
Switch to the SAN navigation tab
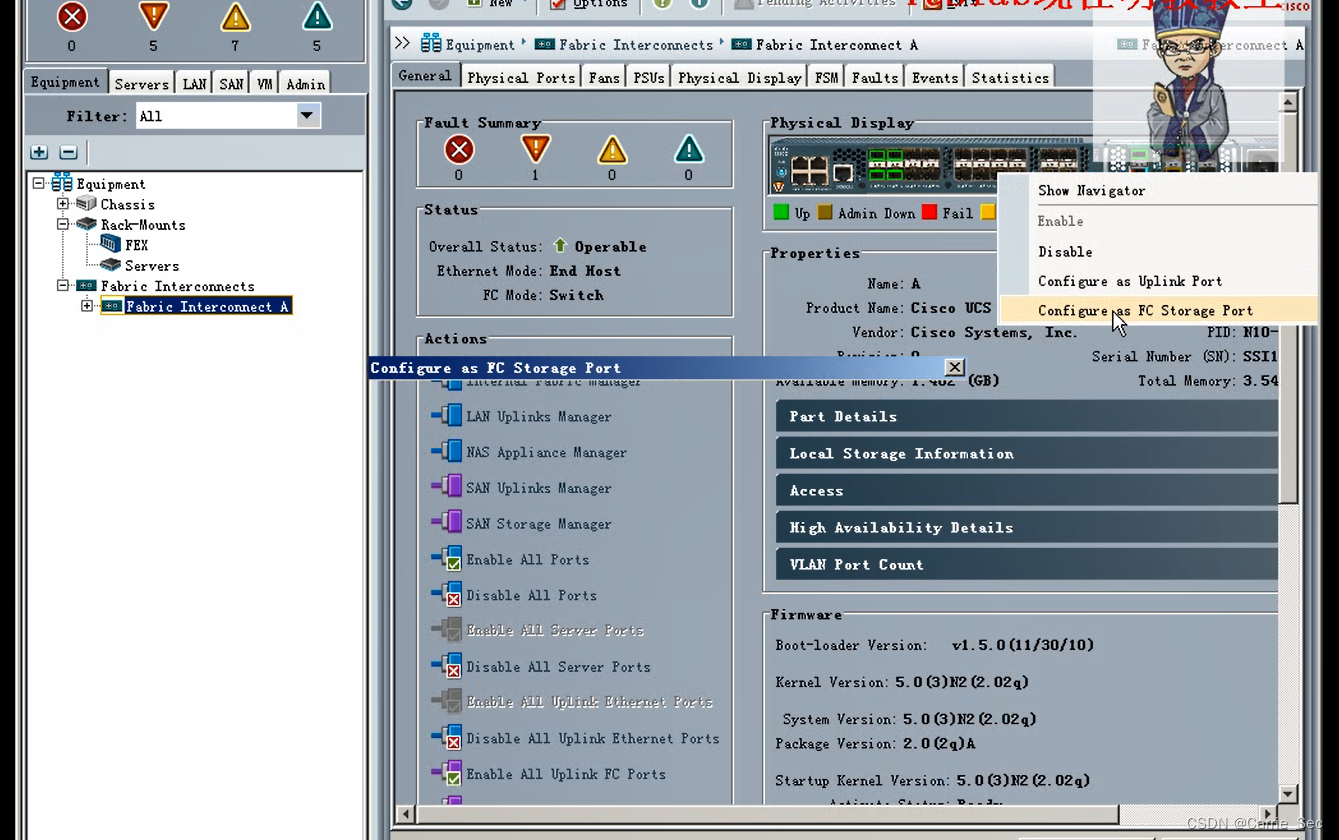click(x=231, y=84)
